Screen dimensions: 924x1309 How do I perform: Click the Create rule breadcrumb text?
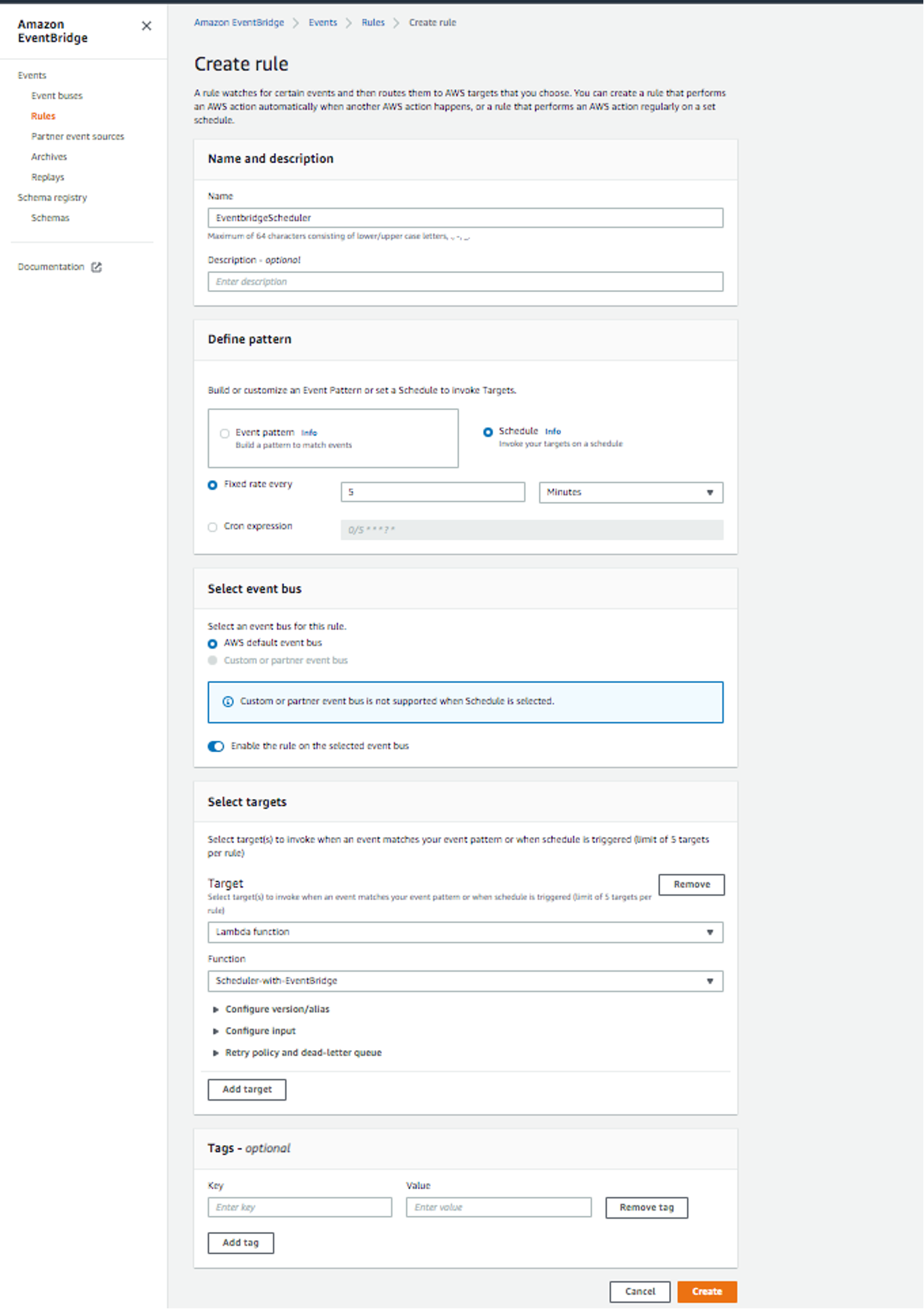(x=433, y=22)
